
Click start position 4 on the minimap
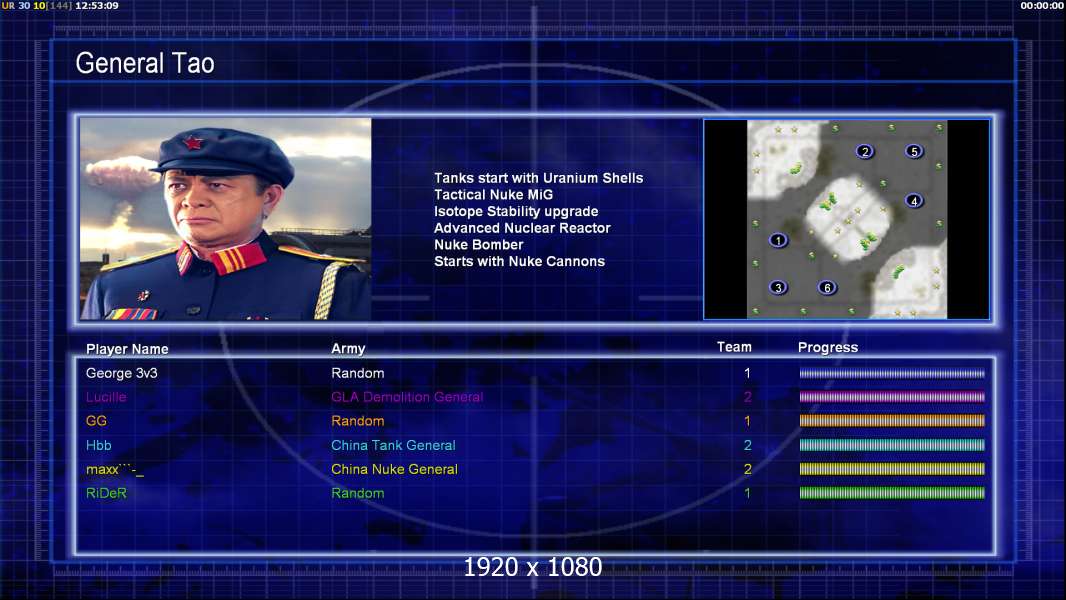[914, 200]
